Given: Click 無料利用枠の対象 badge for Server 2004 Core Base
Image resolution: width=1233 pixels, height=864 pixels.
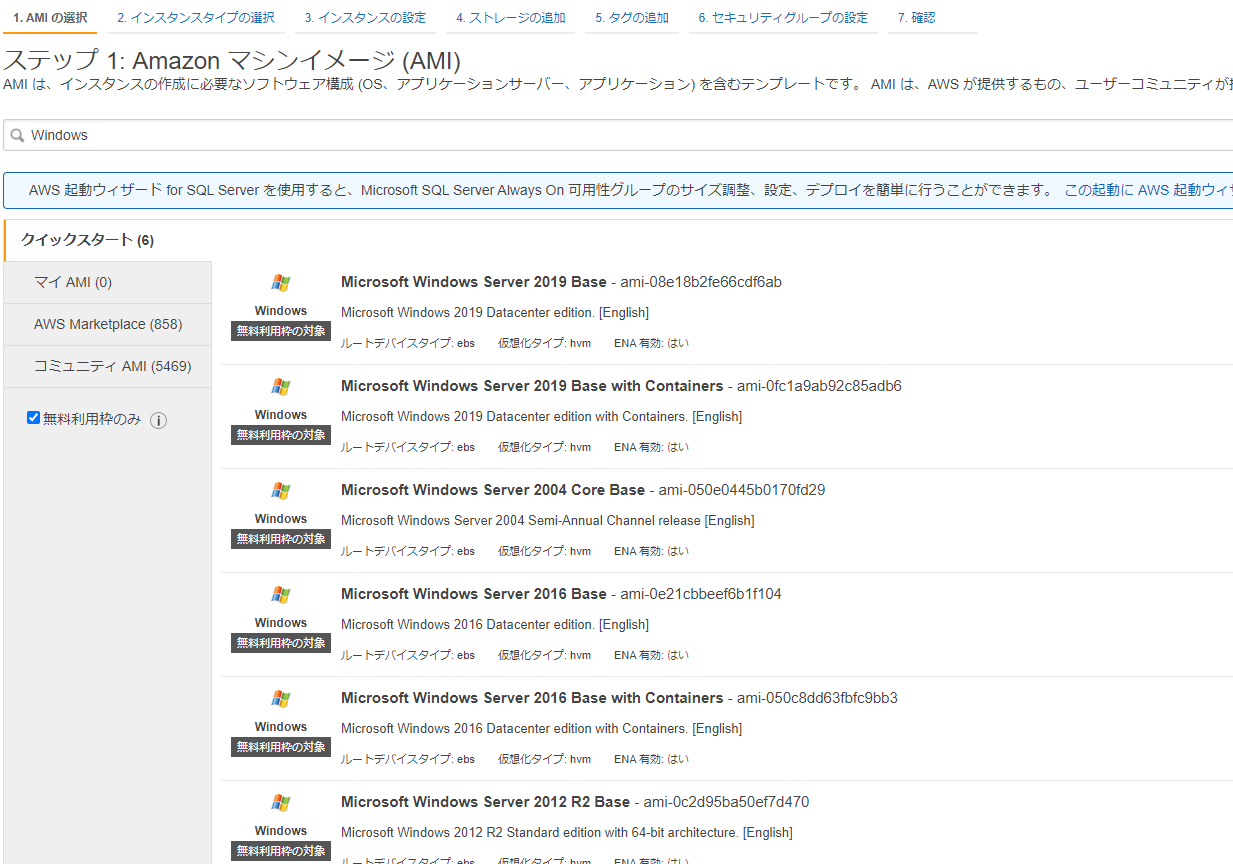Looking at the screenshot, I should coord(281,539).
